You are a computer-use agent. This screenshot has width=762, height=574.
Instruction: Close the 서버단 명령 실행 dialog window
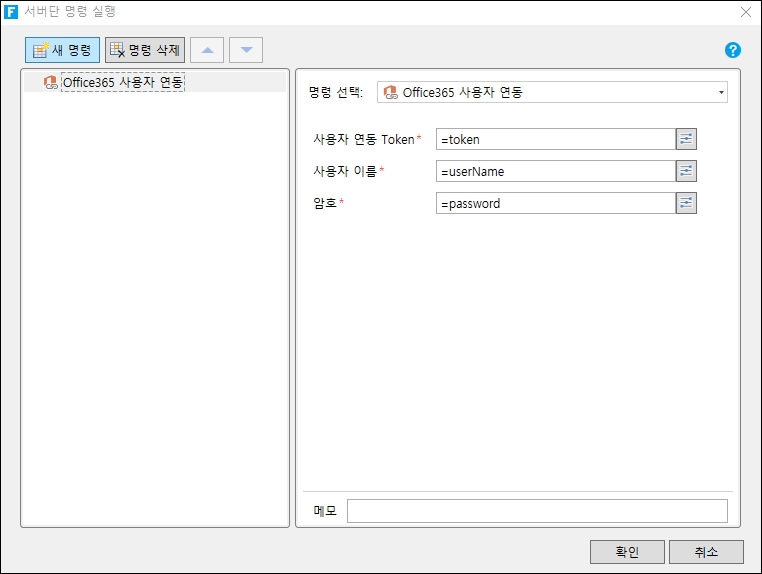[x=745, y=12]
